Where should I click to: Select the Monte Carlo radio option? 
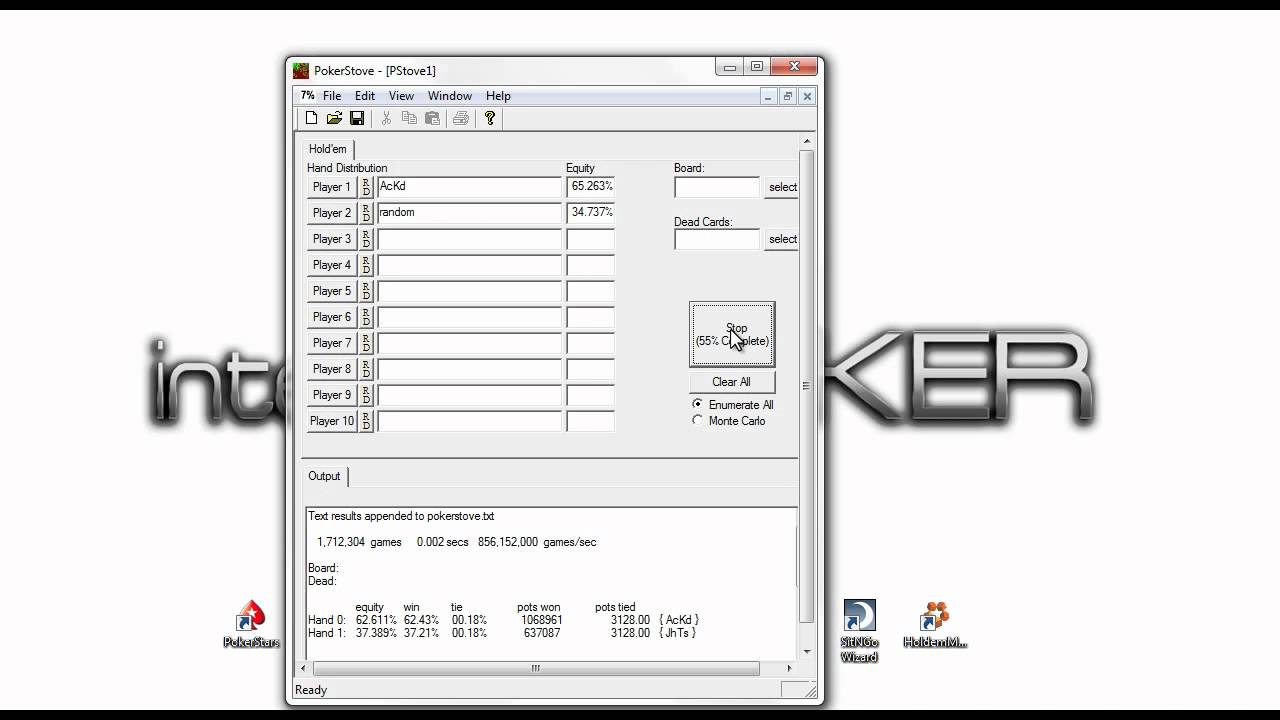coord(729,421)
